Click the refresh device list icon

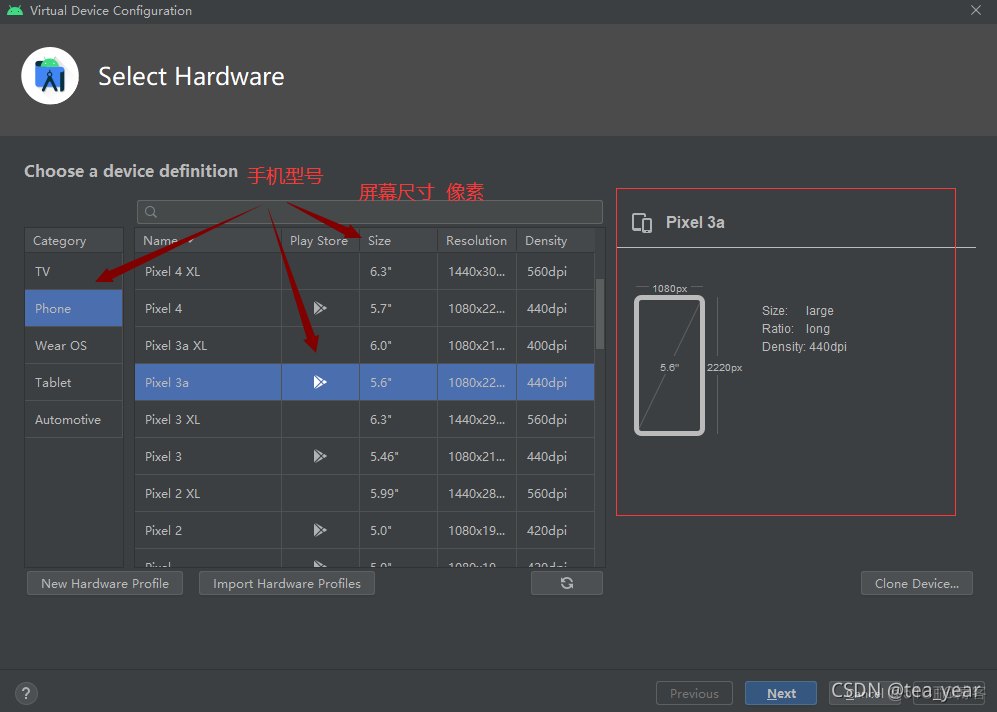[x=567, y=582]
